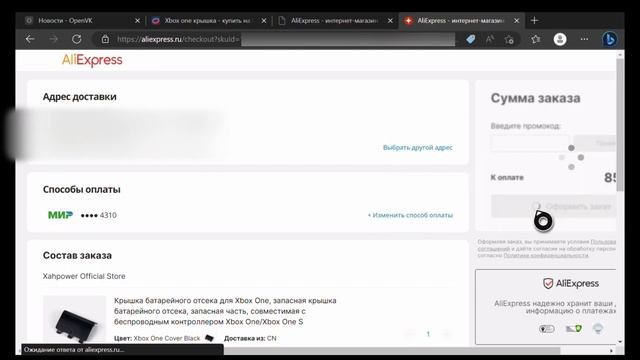The width and height of the screenshot is (640, 360).
Task: Click the К оплате label
Action: 507,178
